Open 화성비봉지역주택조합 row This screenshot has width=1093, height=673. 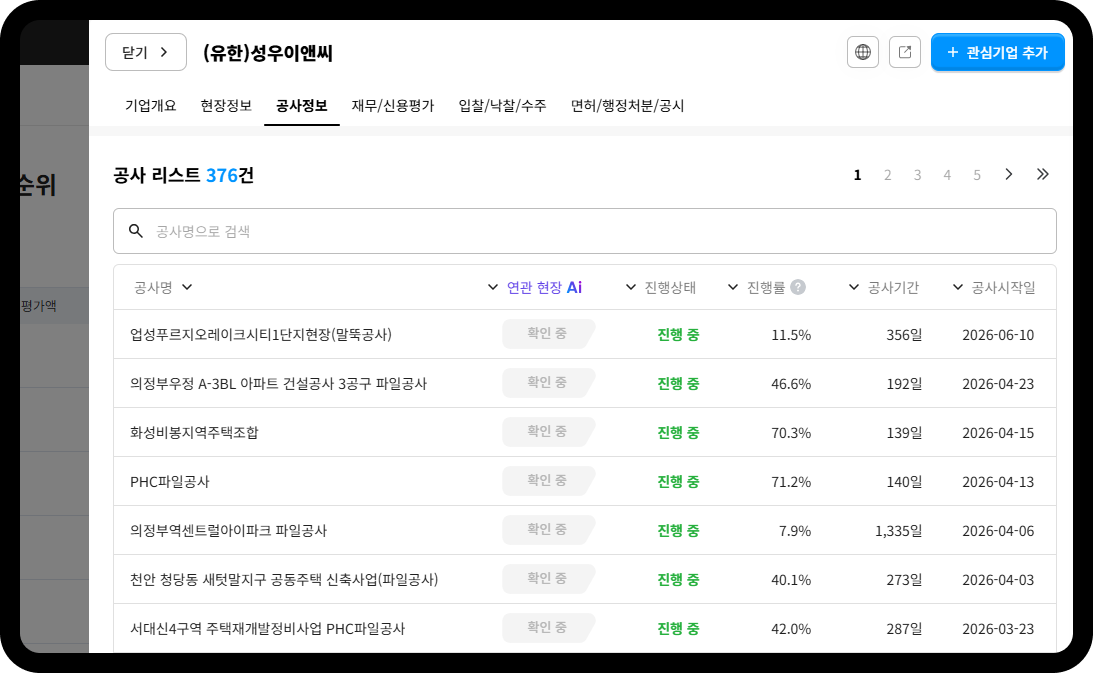585,432
